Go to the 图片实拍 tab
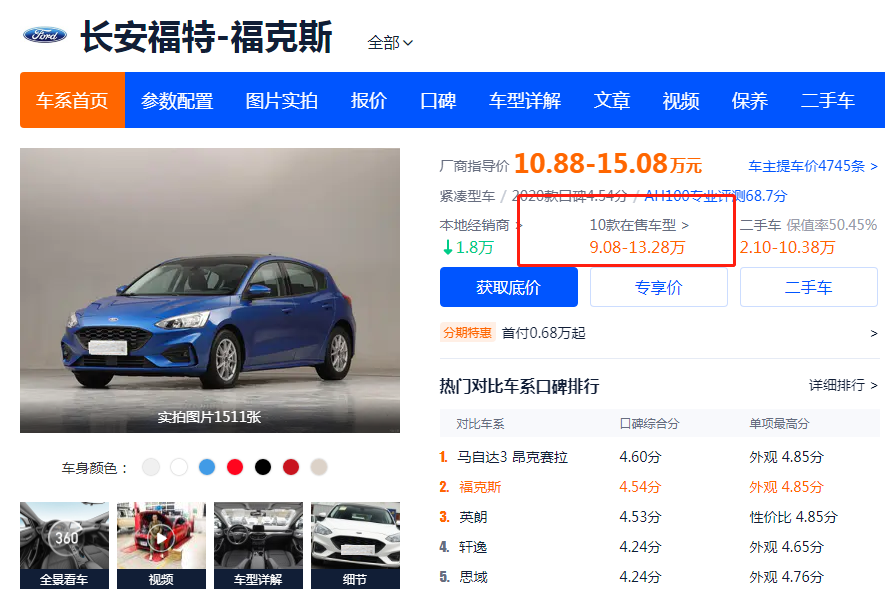Image resolution: width=885 pixels, height=598 pixels. pos(282,100)
